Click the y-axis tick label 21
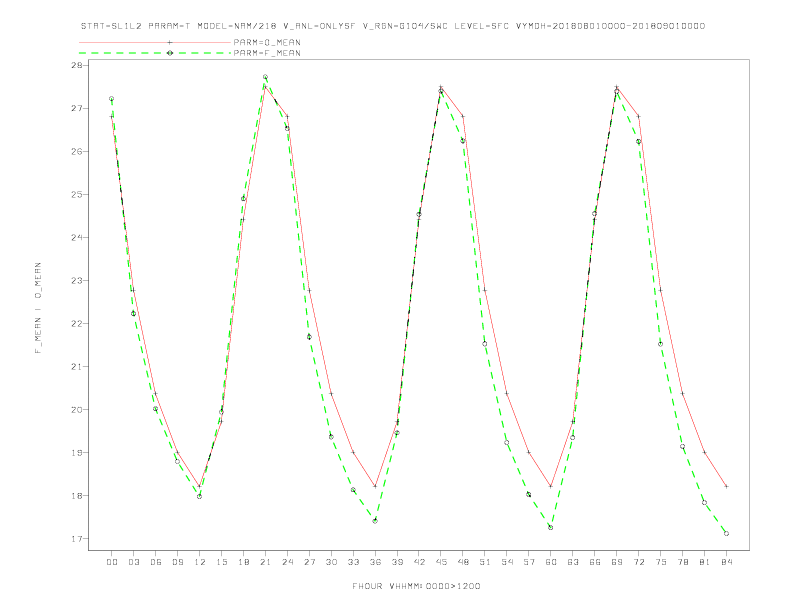The image size is (792, 612). (78, 367)
